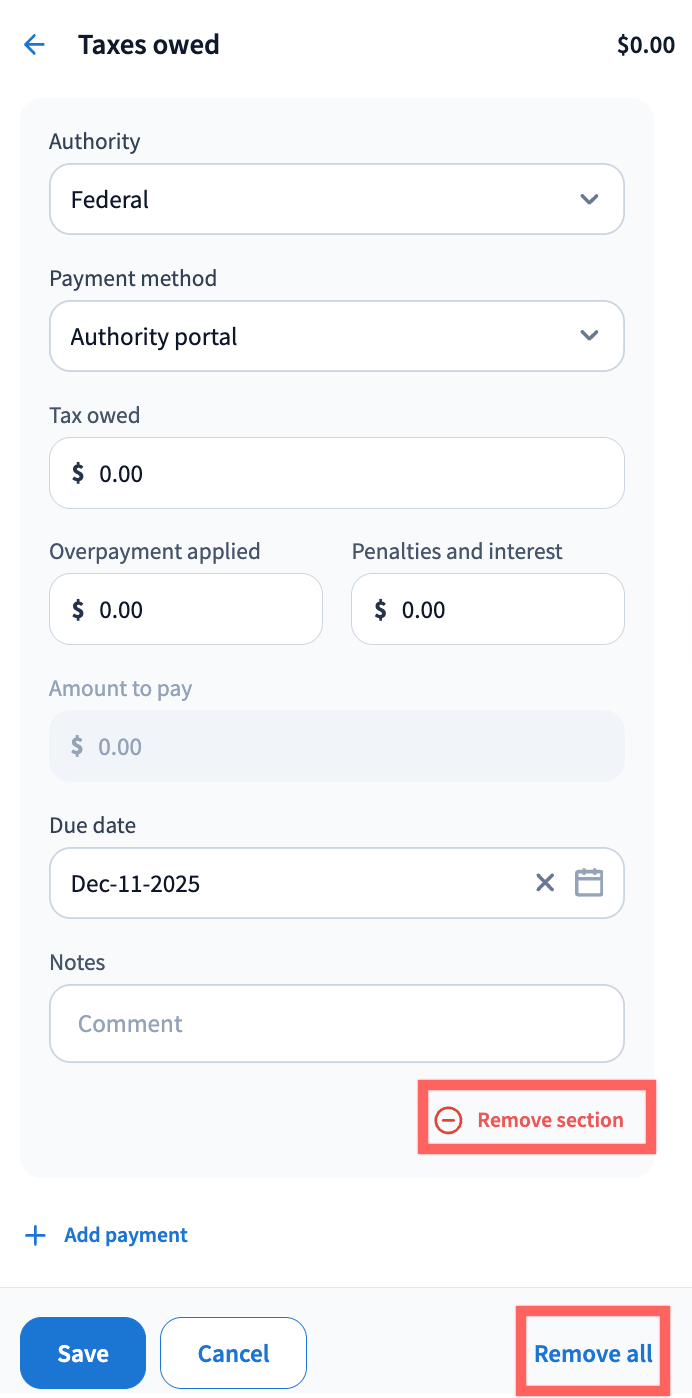Expand the Payment method dropdown

click(x=337, y=337)
